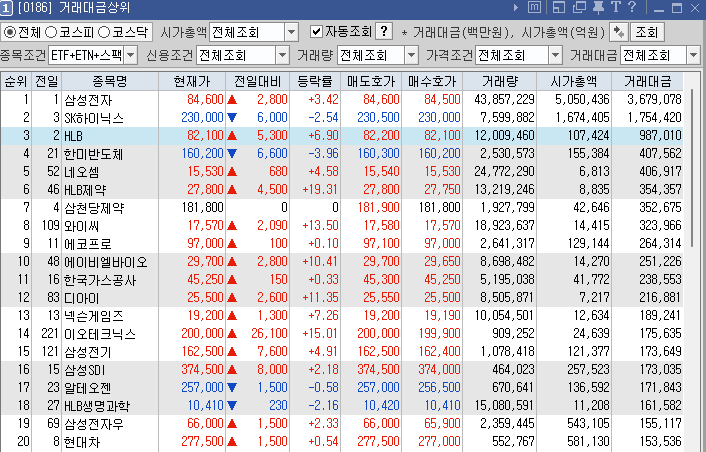Select the 에이비엘바이오 stock name

click(105, 262)
